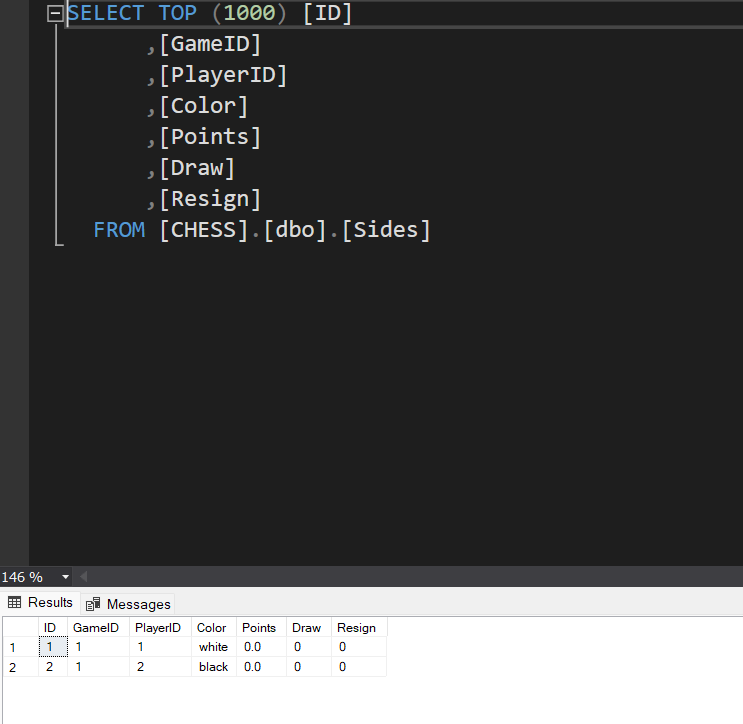Click the FROM keyword in the query

[x=119, y=230]
